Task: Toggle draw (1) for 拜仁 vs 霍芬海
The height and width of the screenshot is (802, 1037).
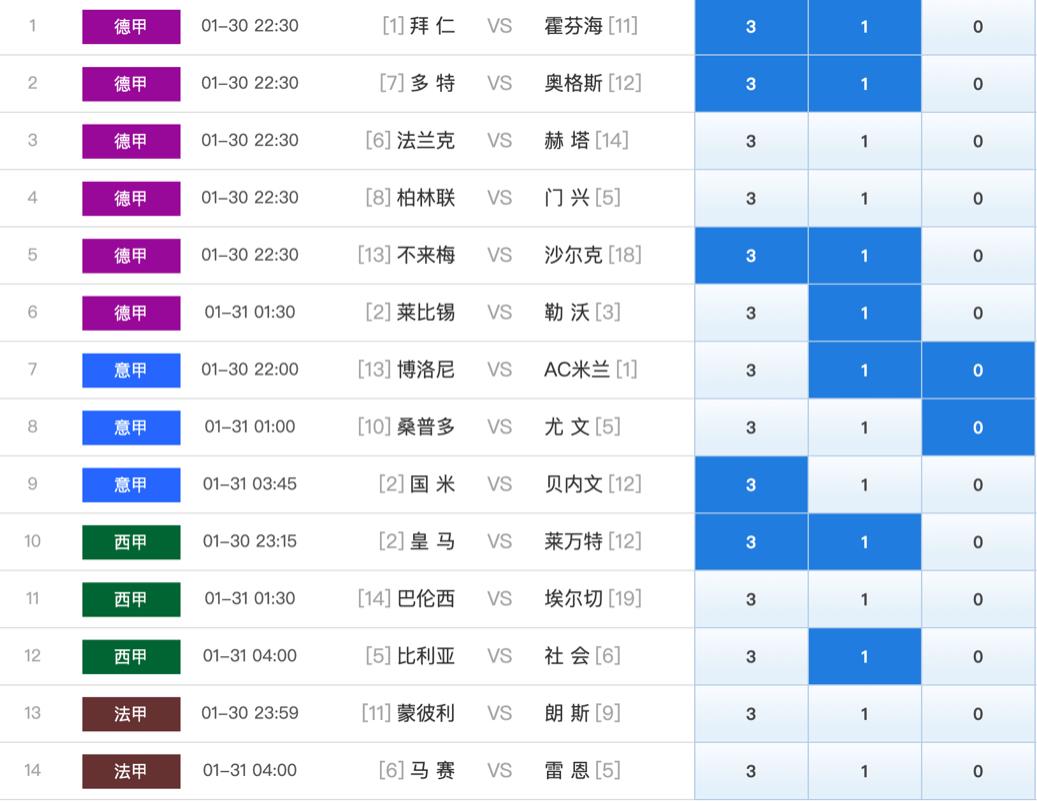Action: click(x=864, y=26)
